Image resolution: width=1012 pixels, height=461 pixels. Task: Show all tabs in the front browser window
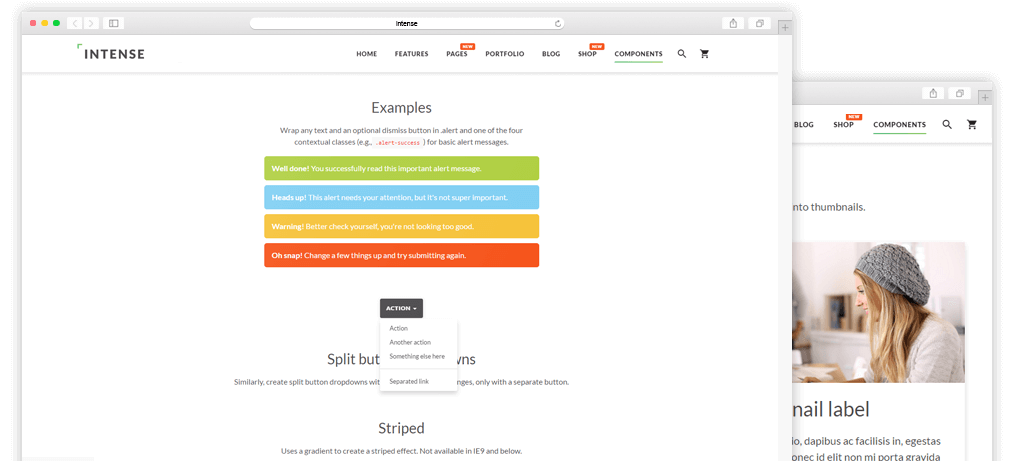[x=760, y=23]
